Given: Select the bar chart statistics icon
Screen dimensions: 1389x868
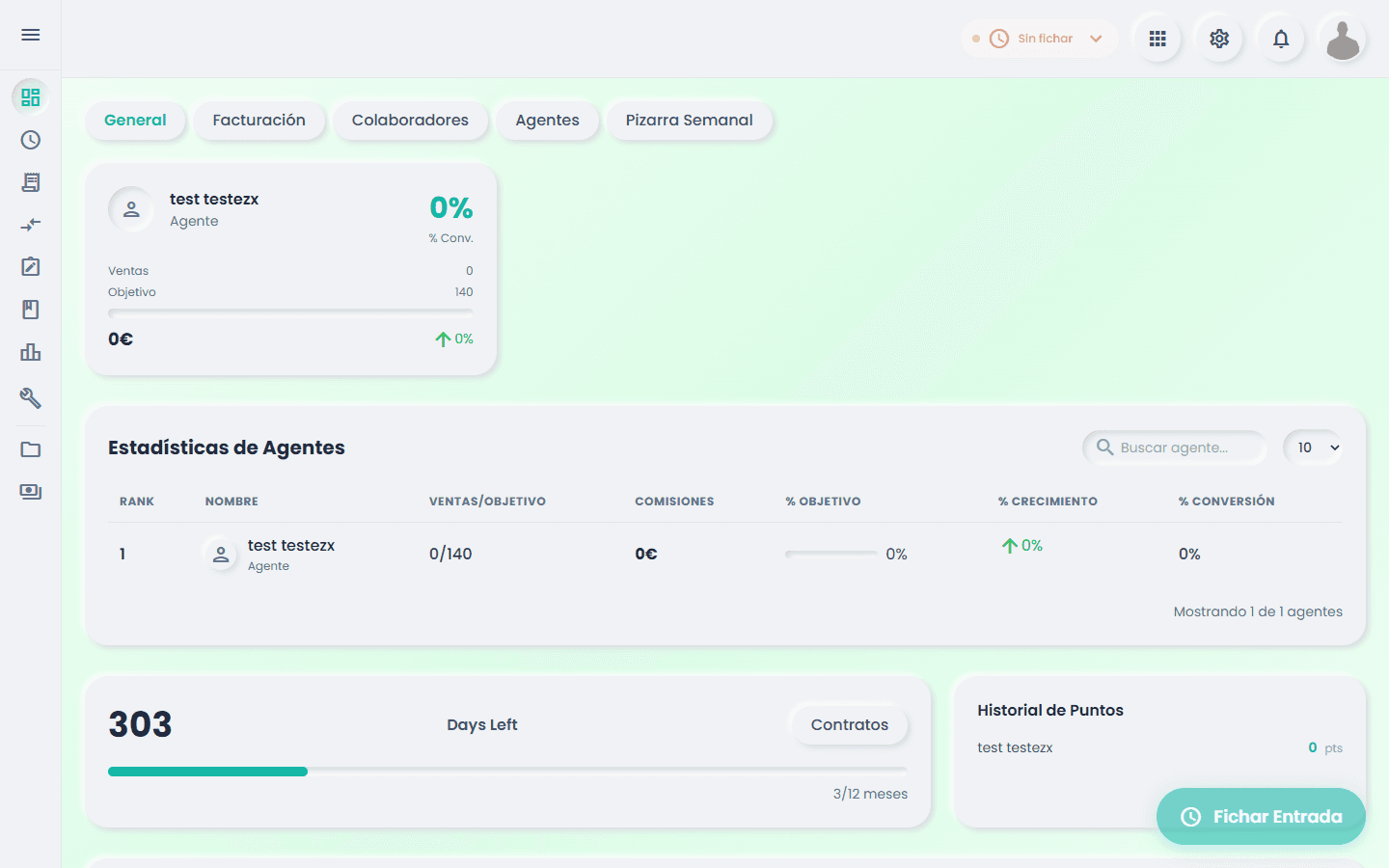Looking at the screenshot, I should [30, 352].
